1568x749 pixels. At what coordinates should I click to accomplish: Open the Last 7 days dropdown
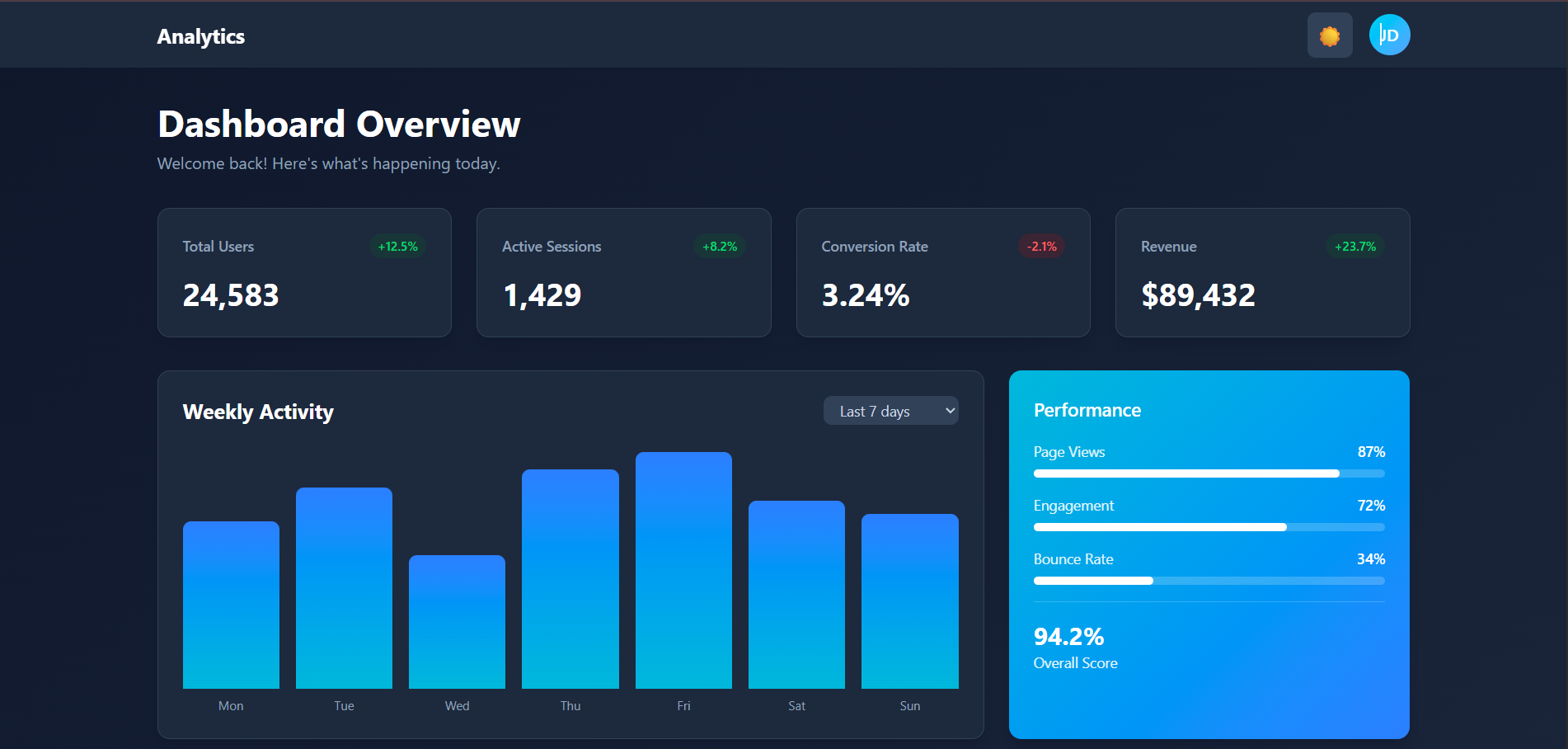890,410
